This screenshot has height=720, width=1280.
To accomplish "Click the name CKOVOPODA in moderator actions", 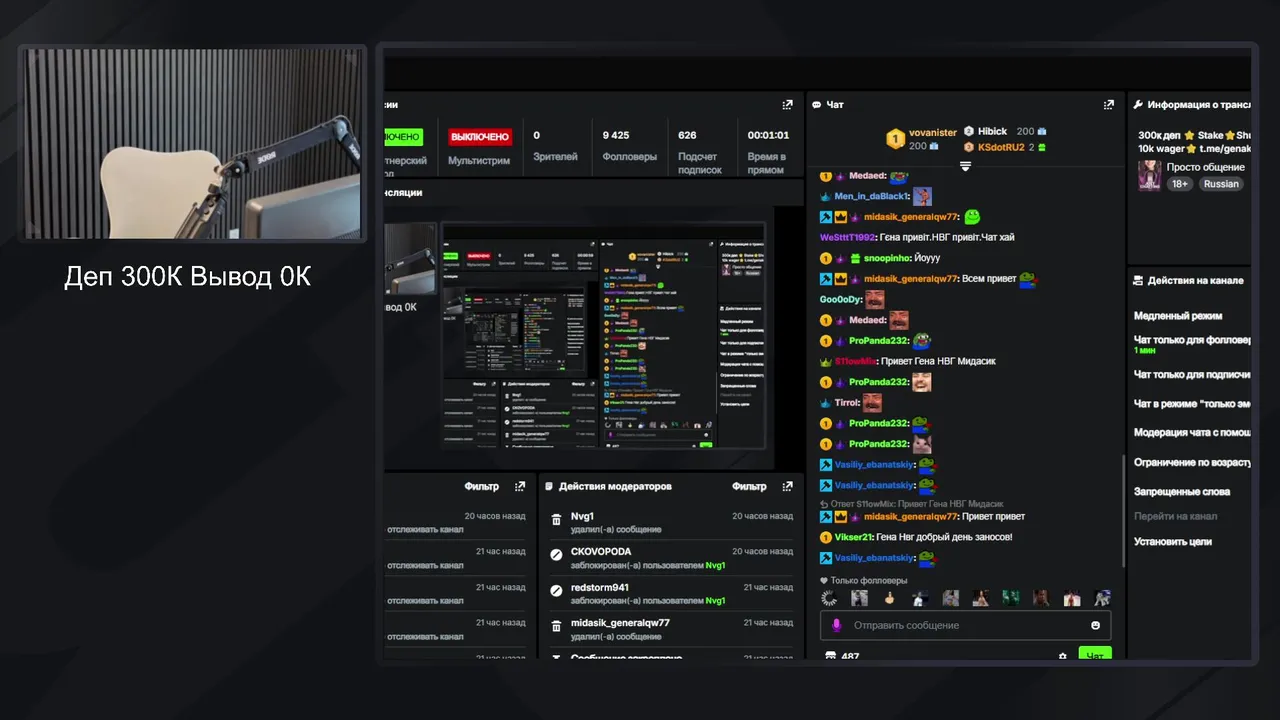I will tap(601, 551).
